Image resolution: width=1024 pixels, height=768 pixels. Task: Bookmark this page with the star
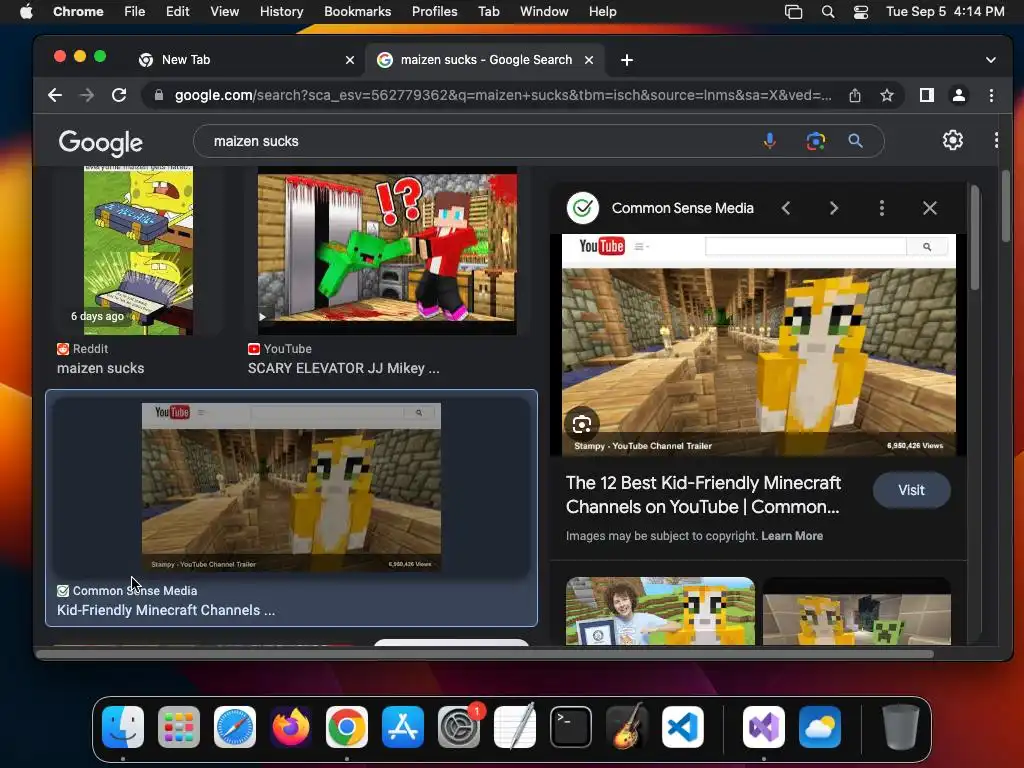(x=887, y=95)
